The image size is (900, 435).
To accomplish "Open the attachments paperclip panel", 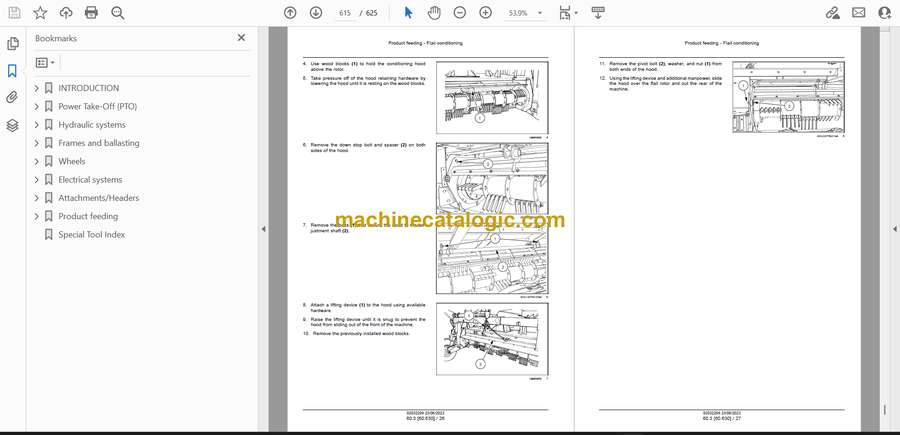I will 13,98.
